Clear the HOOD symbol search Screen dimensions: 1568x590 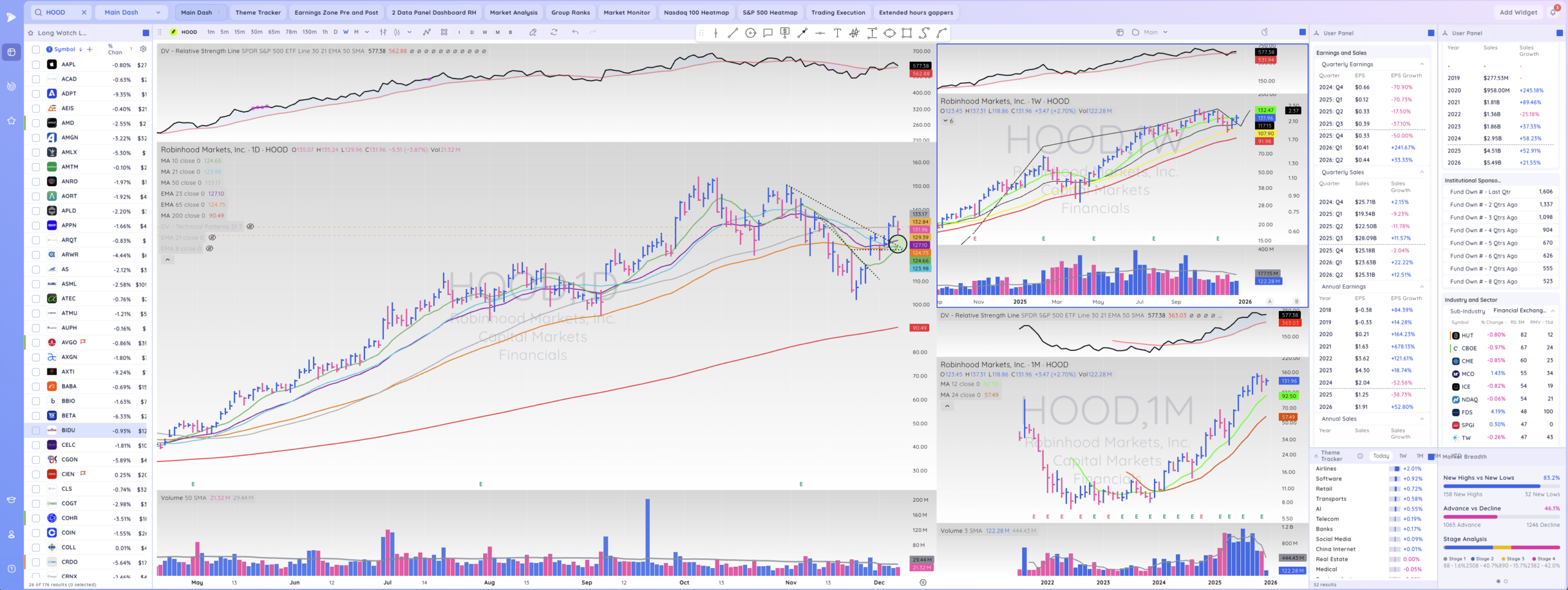pos(84,12)
